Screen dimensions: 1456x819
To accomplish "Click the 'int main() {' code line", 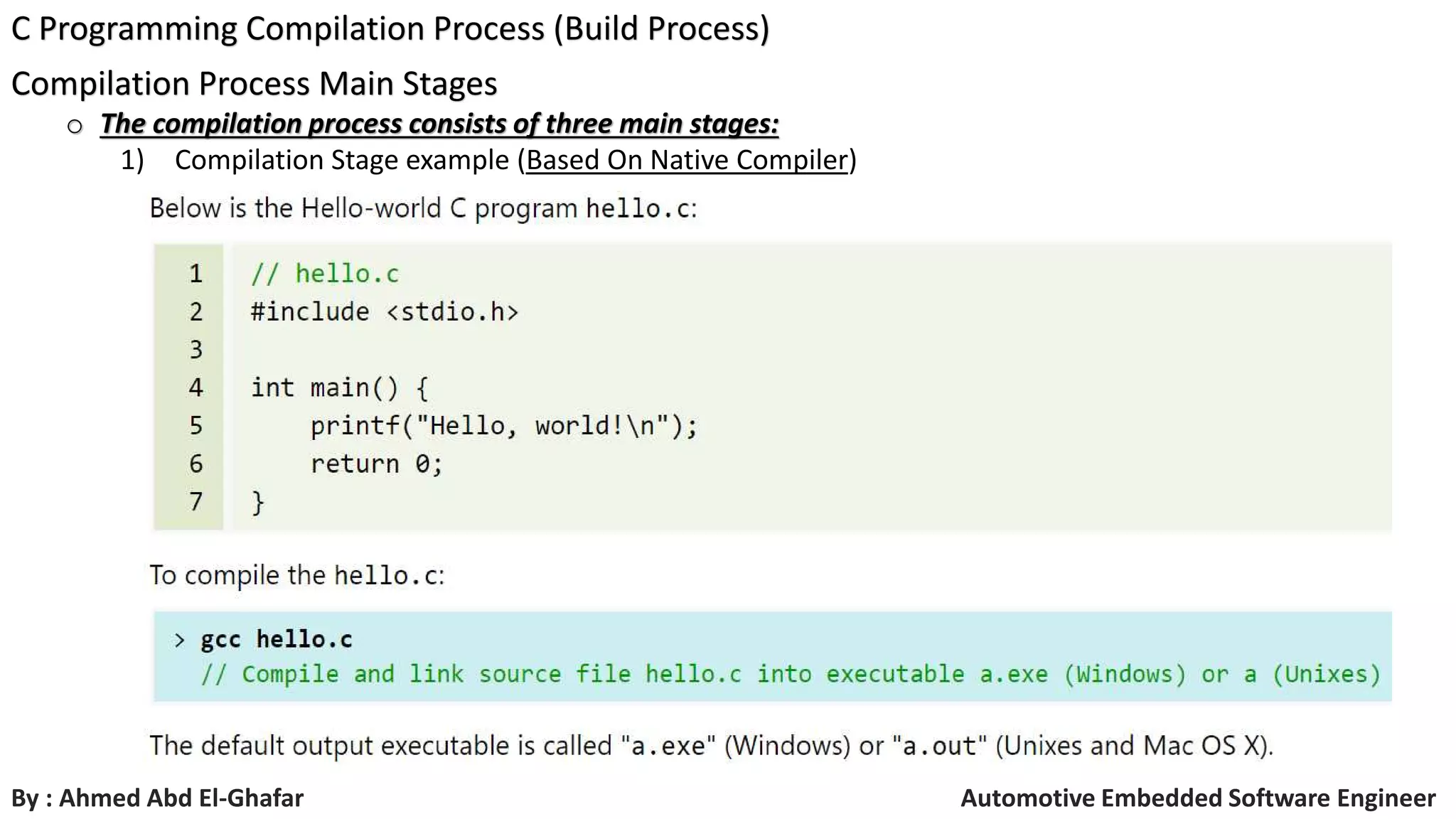I will (339, 387).
